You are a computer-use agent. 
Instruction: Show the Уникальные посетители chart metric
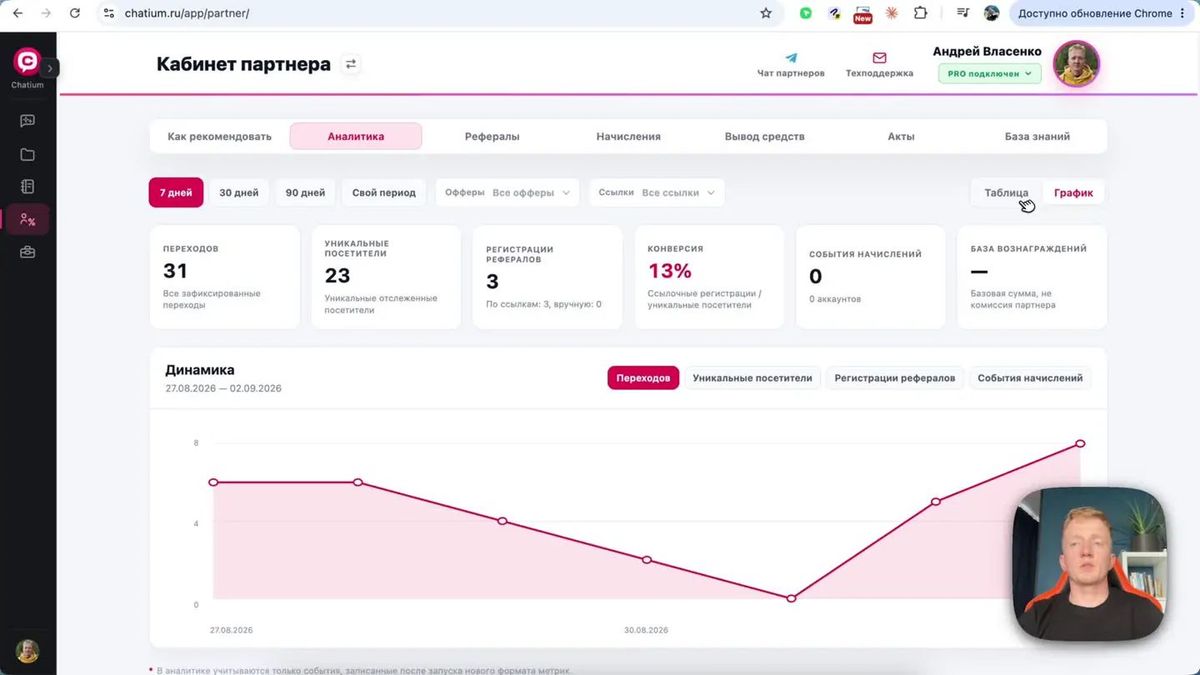click(x=752, y=378)
